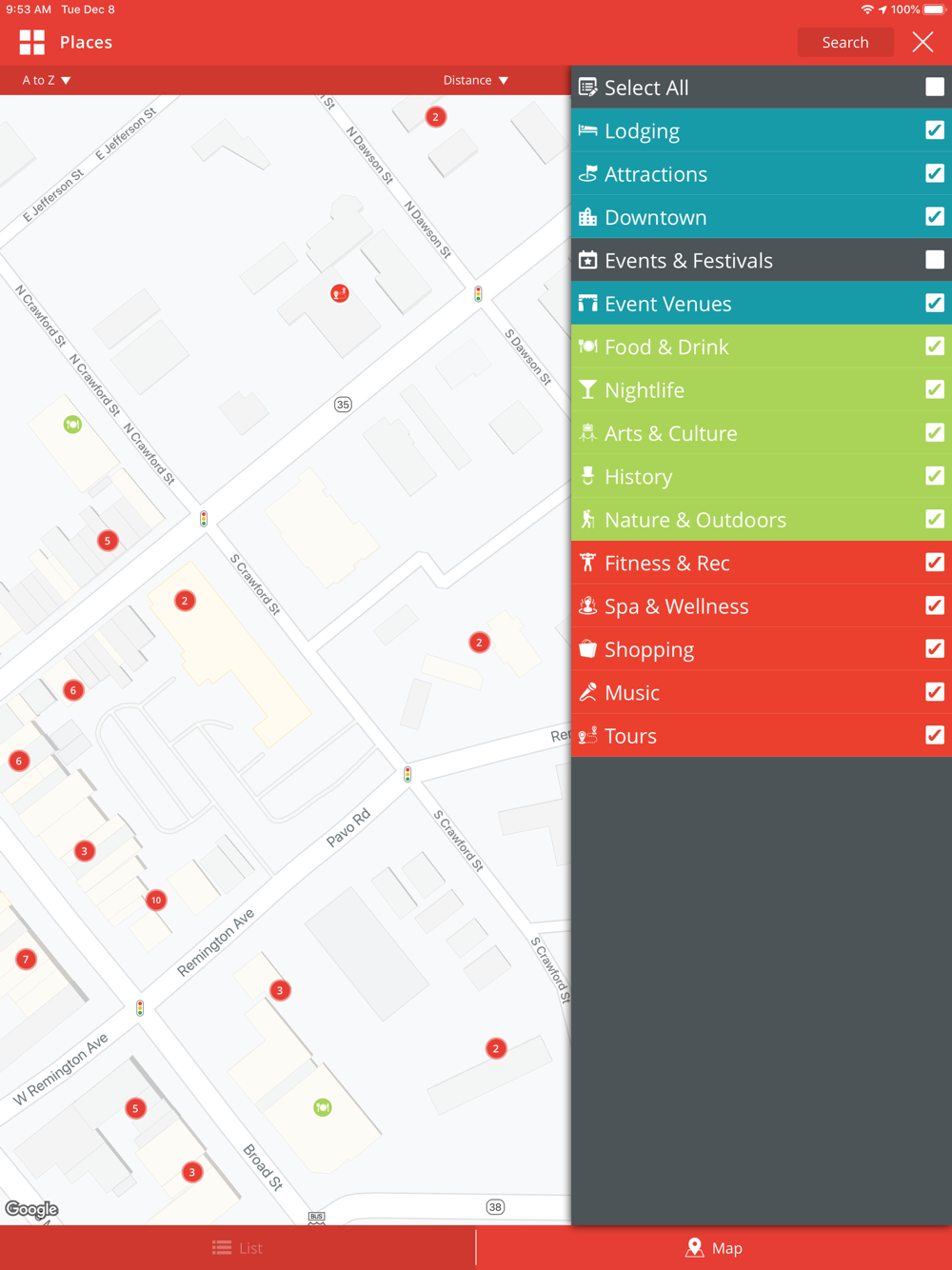Check the Events & Festivals checkbox
The width and height of the screenshot is (952, 1270).
point(935,260)
